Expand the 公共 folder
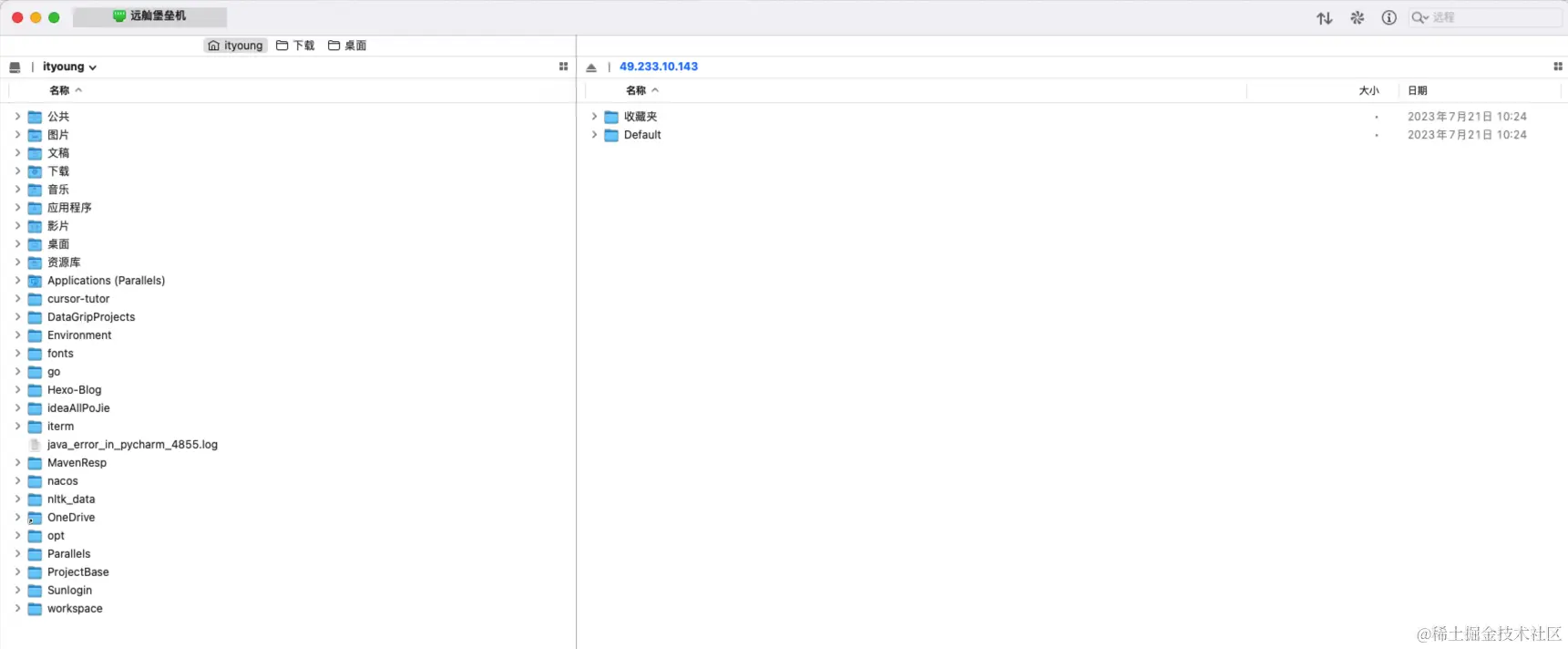The height and width of the screenshot is (649, 1568). pyautogui.click(x=17, y=117)
